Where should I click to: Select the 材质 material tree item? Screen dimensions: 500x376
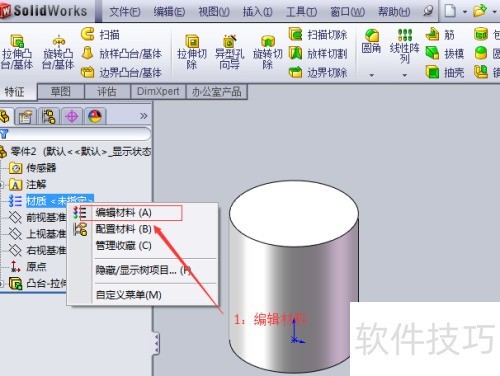coord(51,201)
